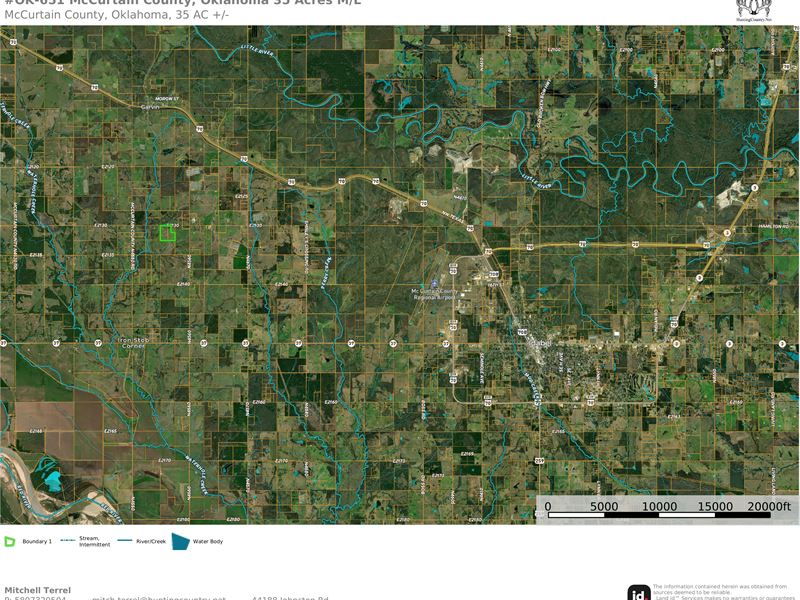Click the '5000' scale label
This screenshot has height=600, width=800.
(604, 506)
